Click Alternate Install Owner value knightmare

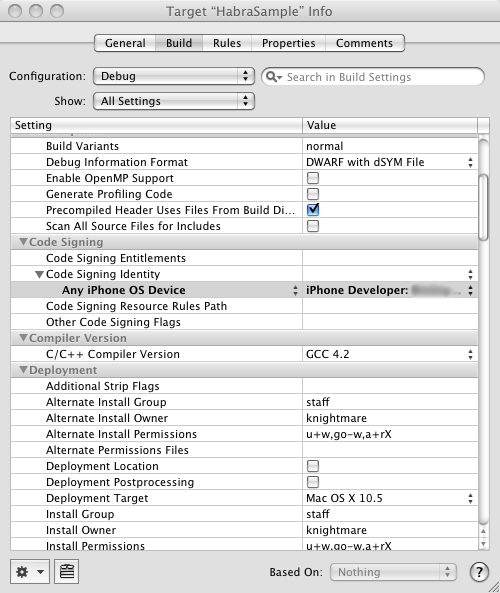coord(336,418)
